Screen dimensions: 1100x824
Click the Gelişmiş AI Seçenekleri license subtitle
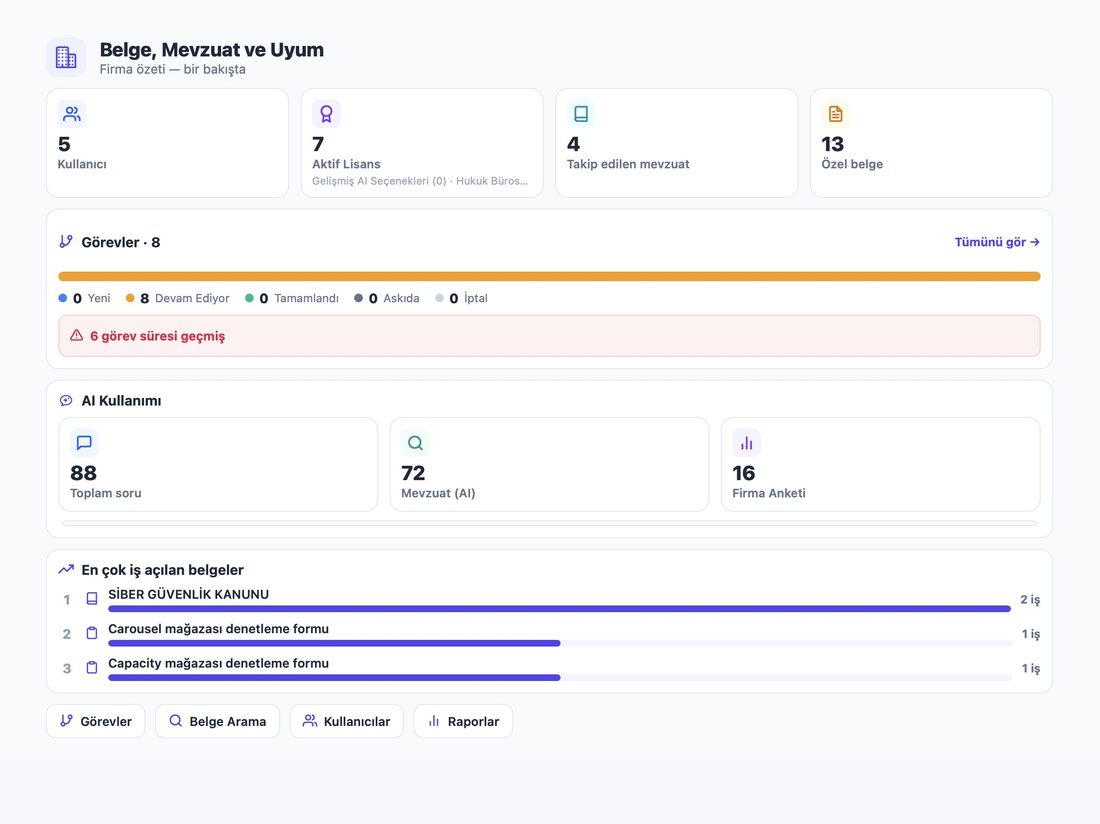pos(420,181)
